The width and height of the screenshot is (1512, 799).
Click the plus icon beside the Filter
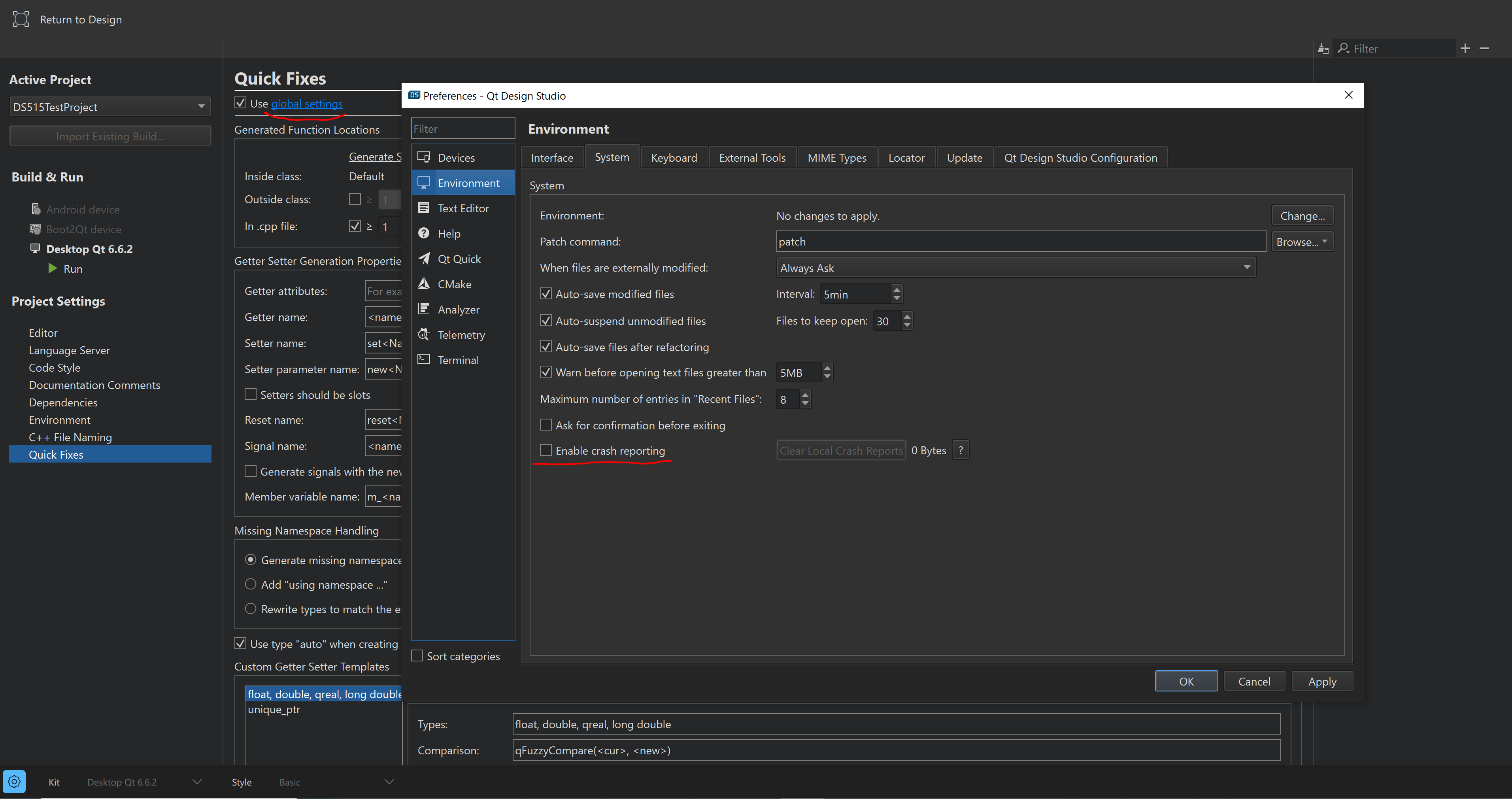point(1465,48)
